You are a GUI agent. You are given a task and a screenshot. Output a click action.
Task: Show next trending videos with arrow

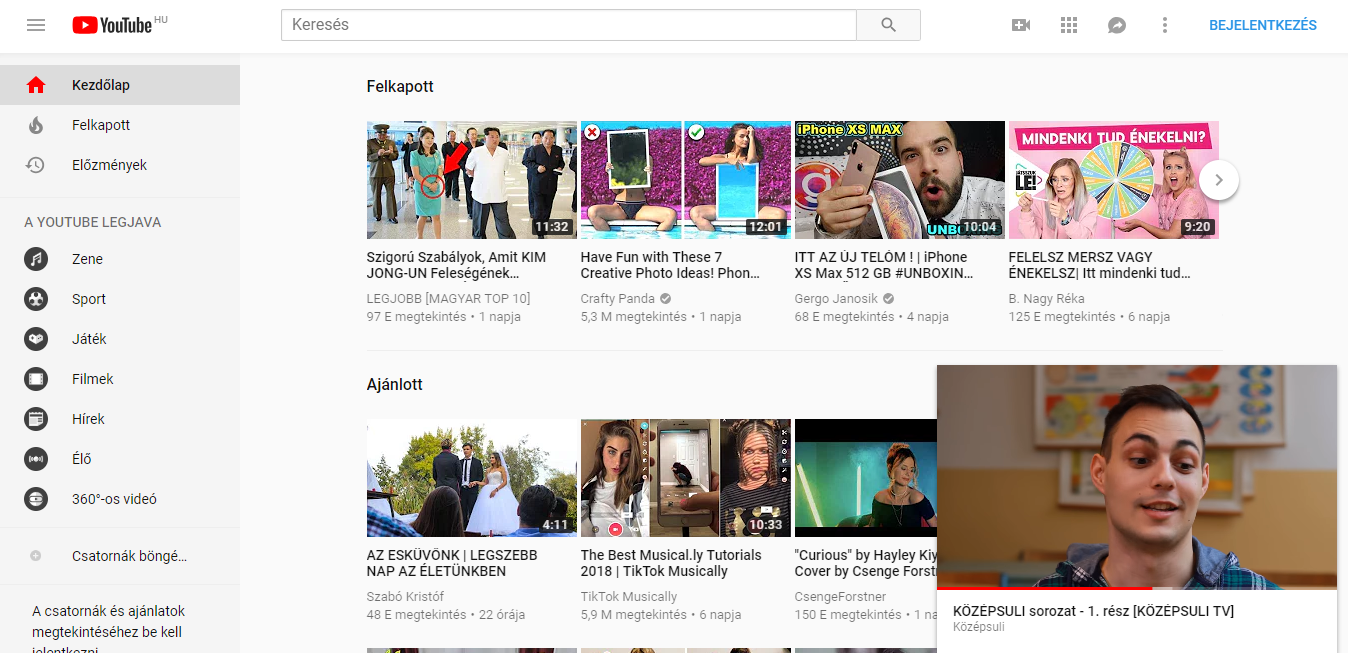click(1218, 180)
